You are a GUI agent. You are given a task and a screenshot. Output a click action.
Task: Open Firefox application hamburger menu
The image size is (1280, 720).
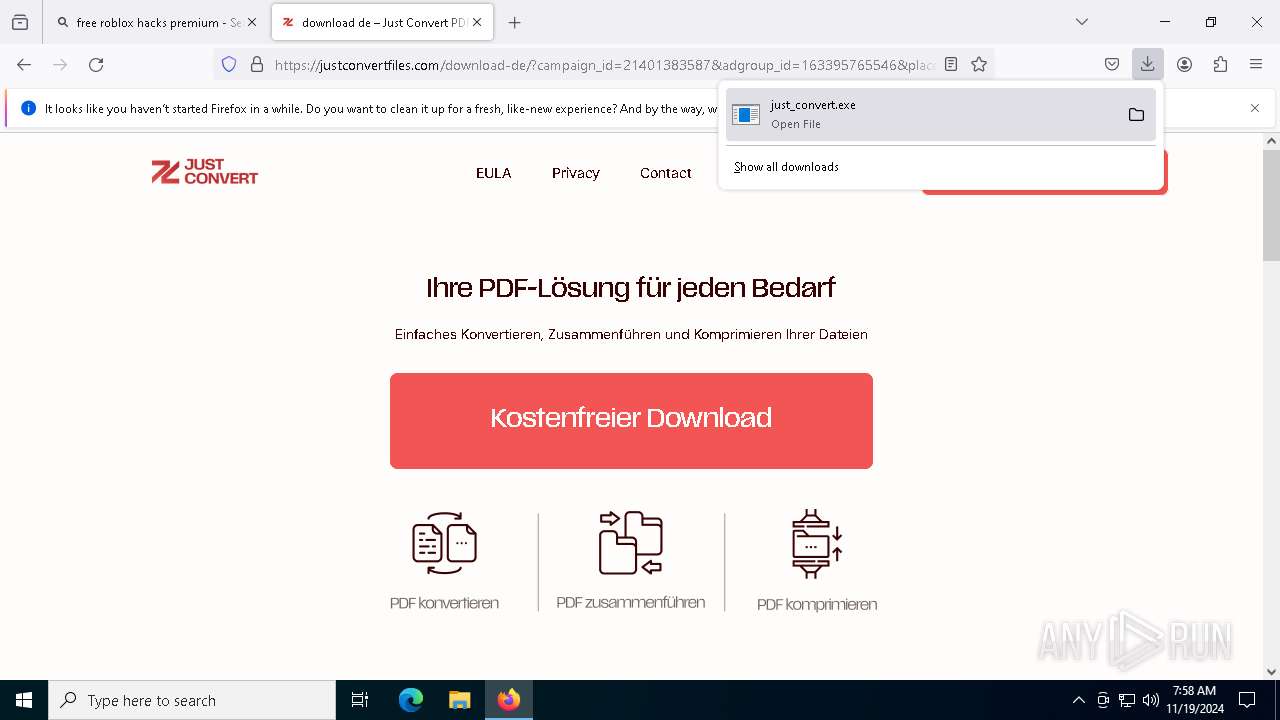click(x=1256, y=65)
